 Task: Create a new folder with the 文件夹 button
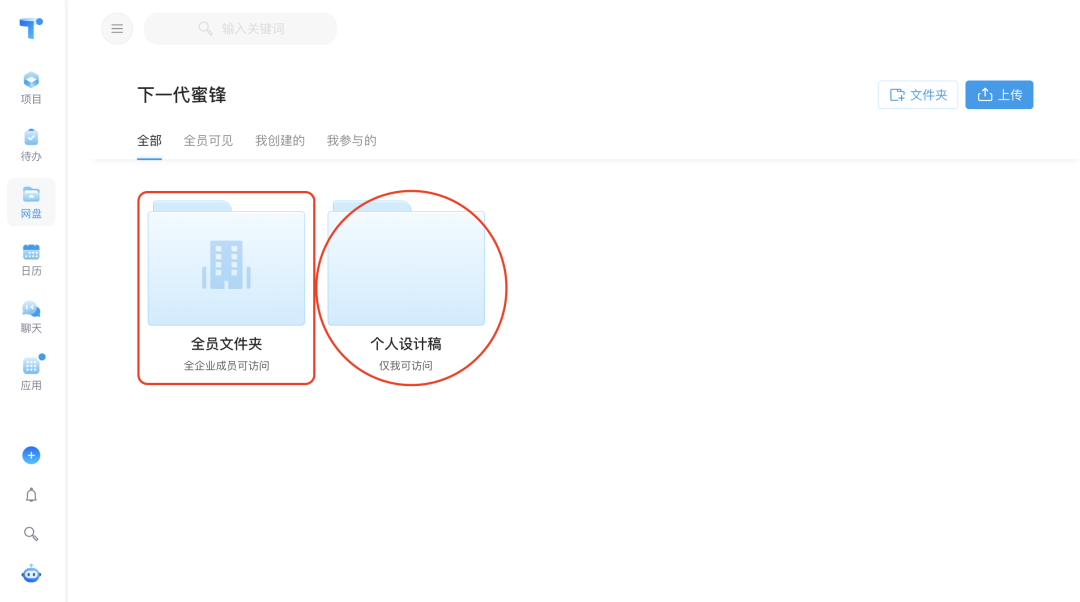917,94
